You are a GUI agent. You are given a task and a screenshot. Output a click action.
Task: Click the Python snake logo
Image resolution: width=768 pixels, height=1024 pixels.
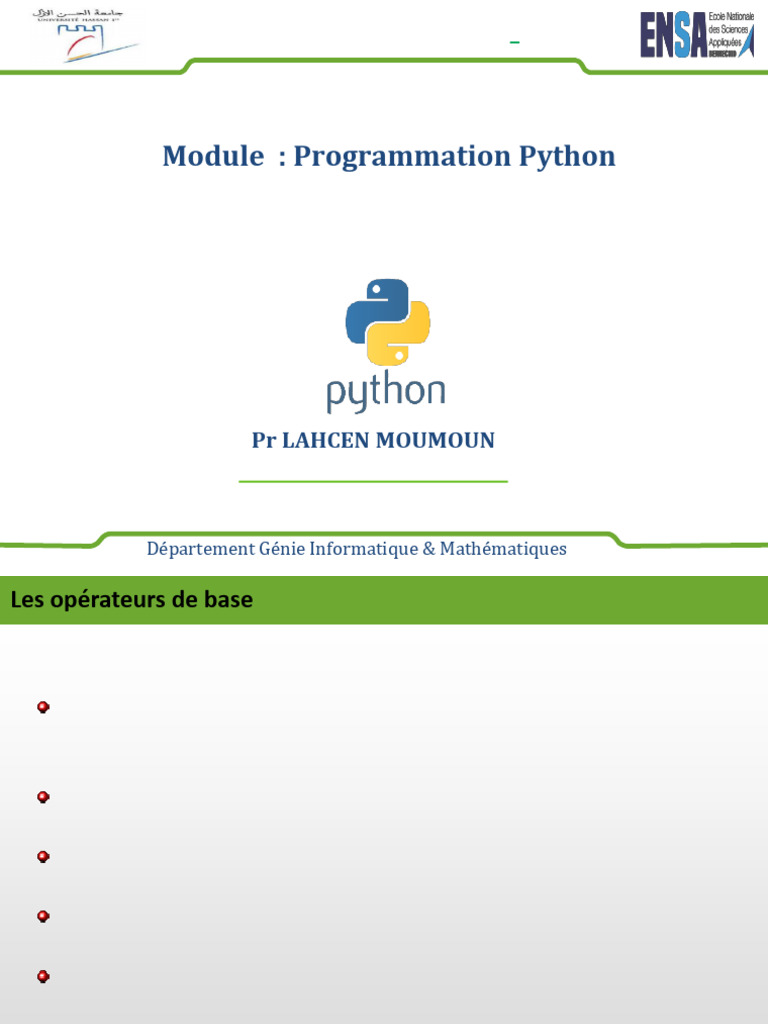click(388, 322)
